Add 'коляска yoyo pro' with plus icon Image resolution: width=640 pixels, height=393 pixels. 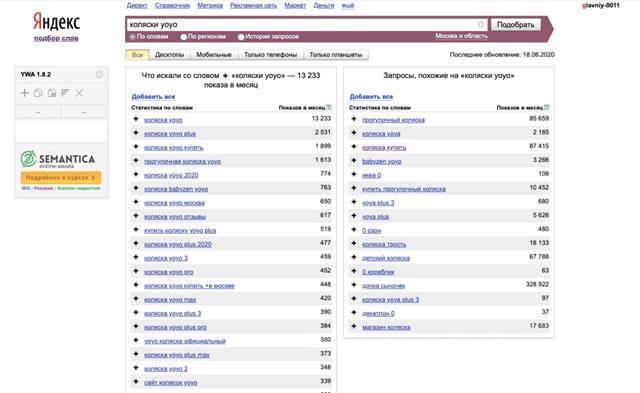pyautogui.click(x=136, y=271)
